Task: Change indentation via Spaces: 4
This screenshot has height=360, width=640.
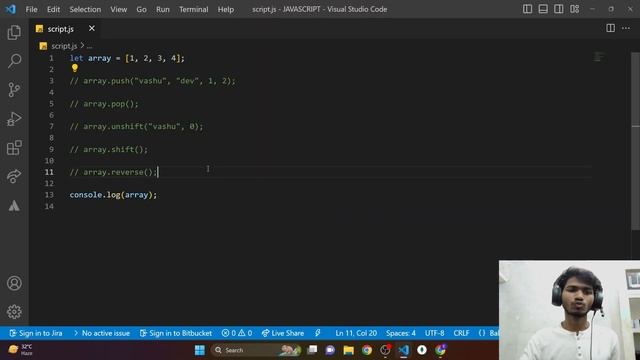Action: tap(401, 333)
